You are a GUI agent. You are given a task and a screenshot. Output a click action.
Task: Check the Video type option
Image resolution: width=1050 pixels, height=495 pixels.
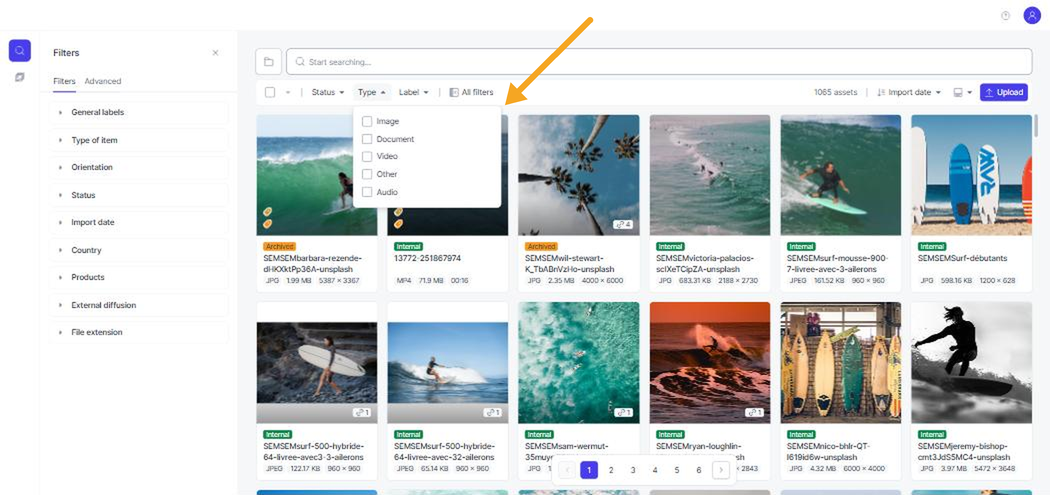click(367, 156)
